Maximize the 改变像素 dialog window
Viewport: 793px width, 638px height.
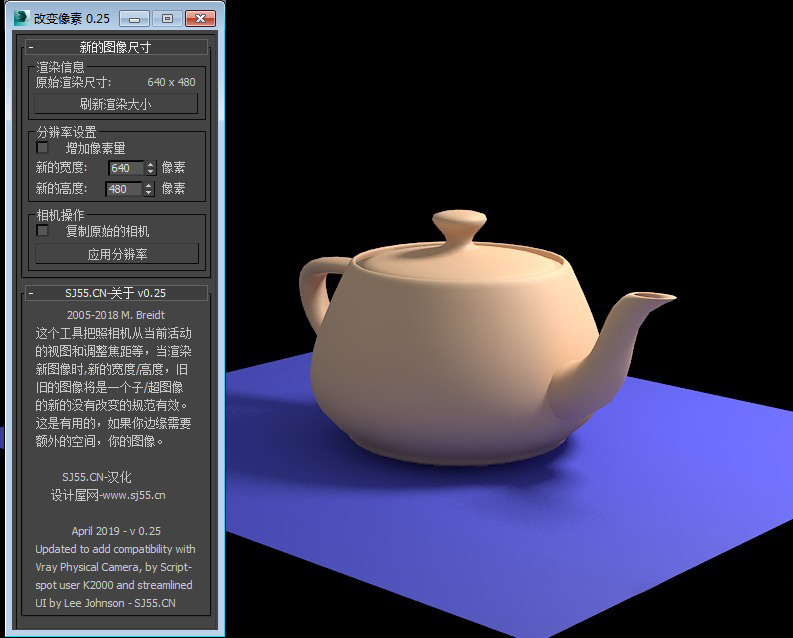(167, 18)
